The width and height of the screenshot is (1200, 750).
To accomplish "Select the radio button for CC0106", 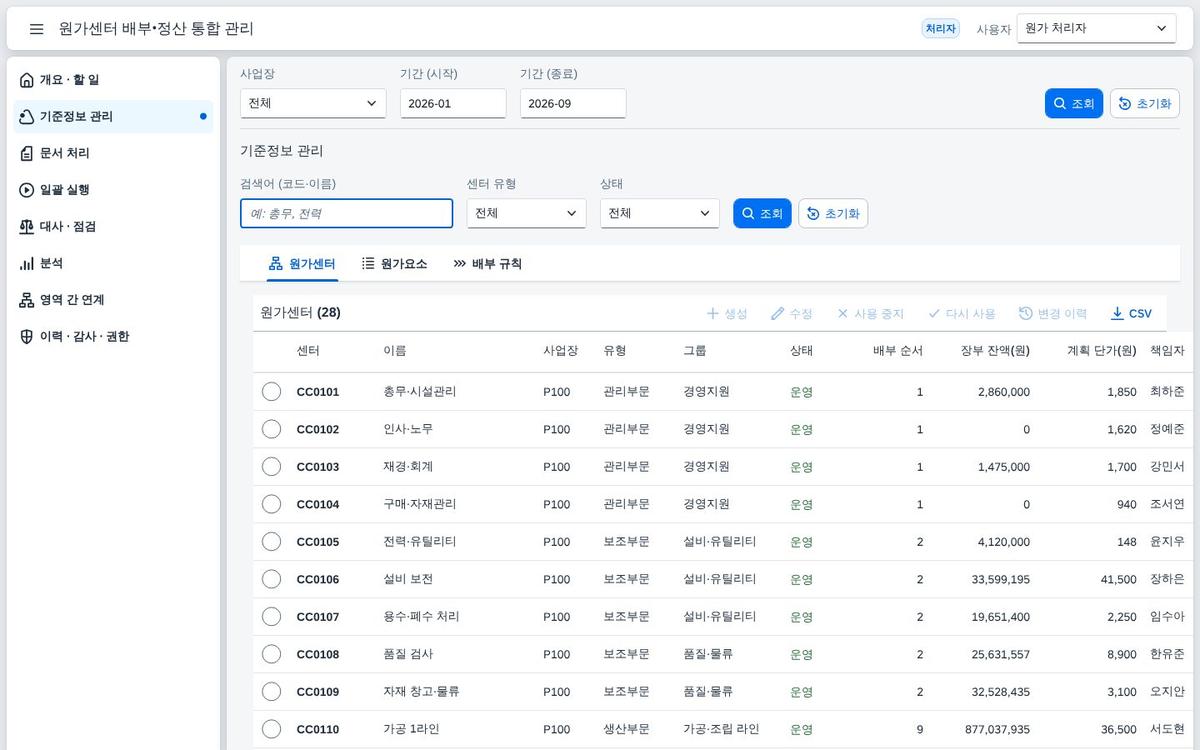I will click(x=271, y=579).
